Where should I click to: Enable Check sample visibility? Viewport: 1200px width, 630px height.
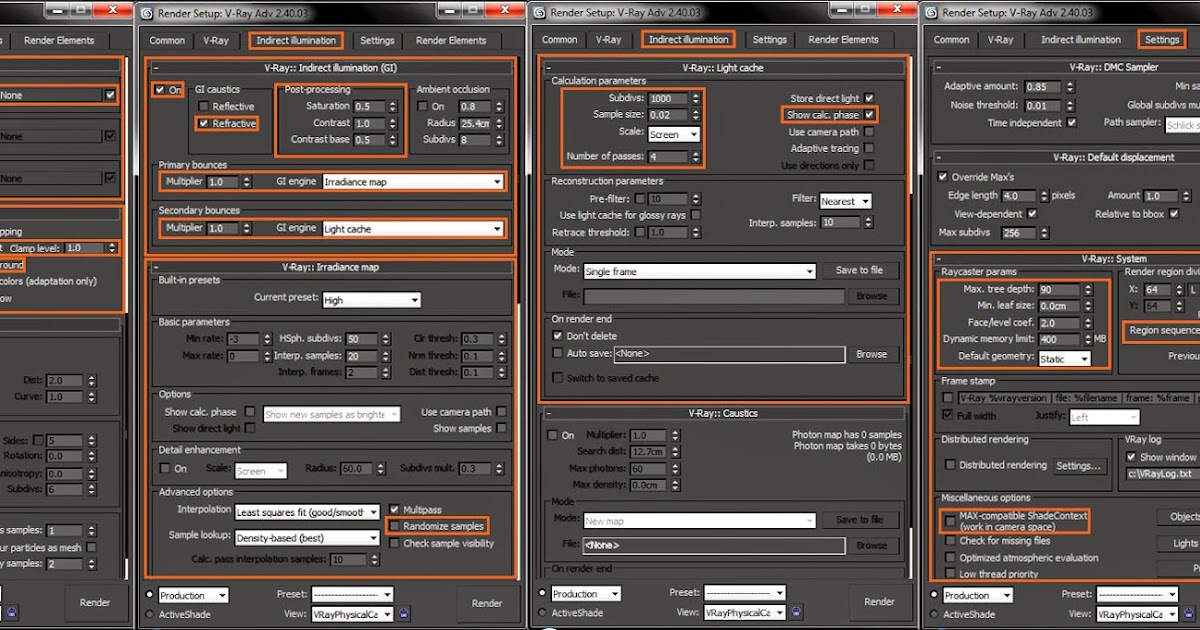tap(396, 543)
